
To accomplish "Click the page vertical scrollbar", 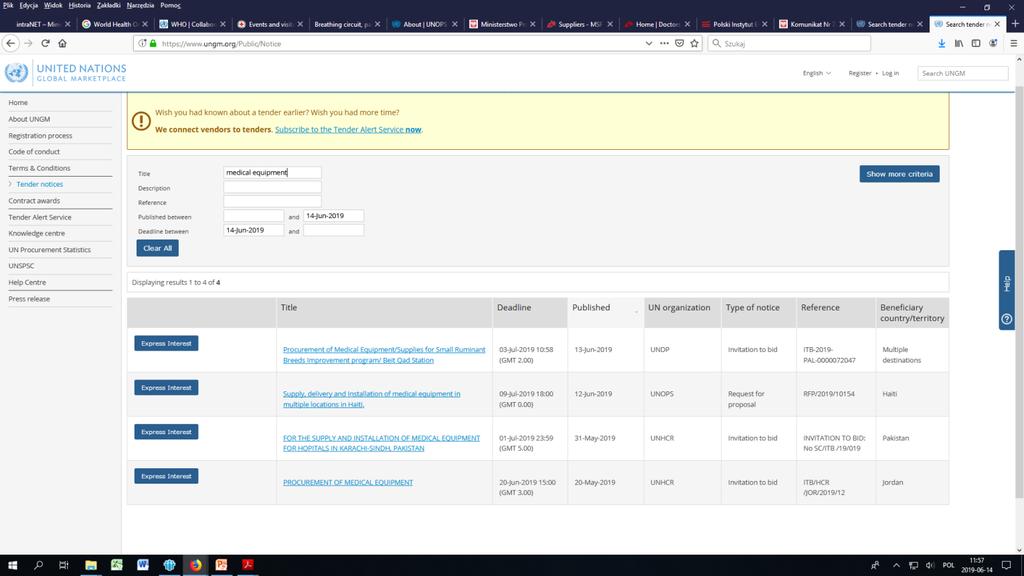I will pos(1019,294).
